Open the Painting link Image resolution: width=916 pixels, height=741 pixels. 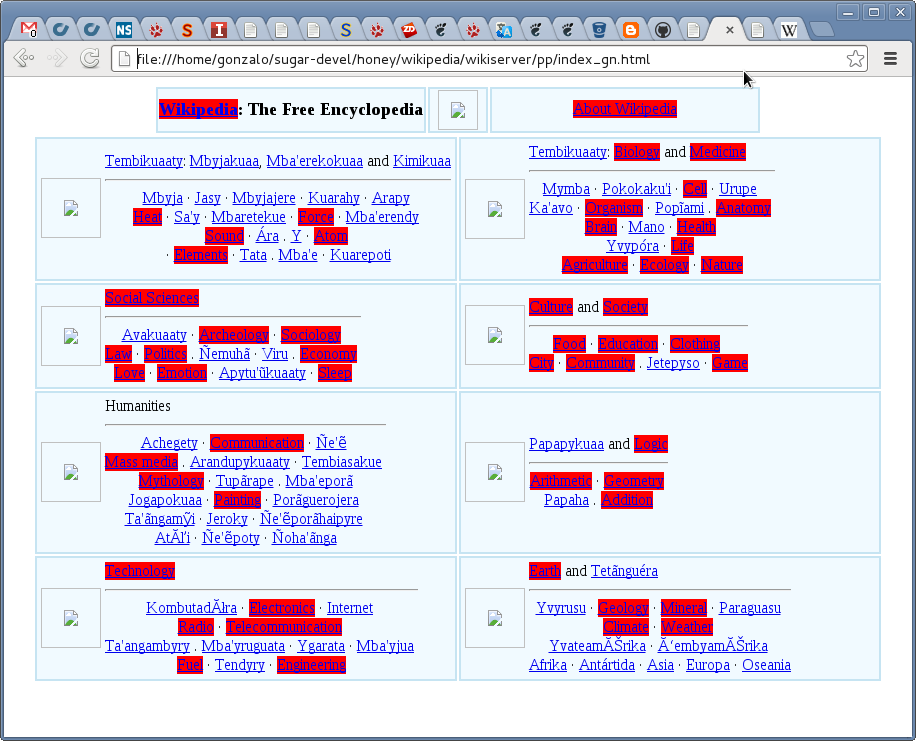tap(237, 500)
